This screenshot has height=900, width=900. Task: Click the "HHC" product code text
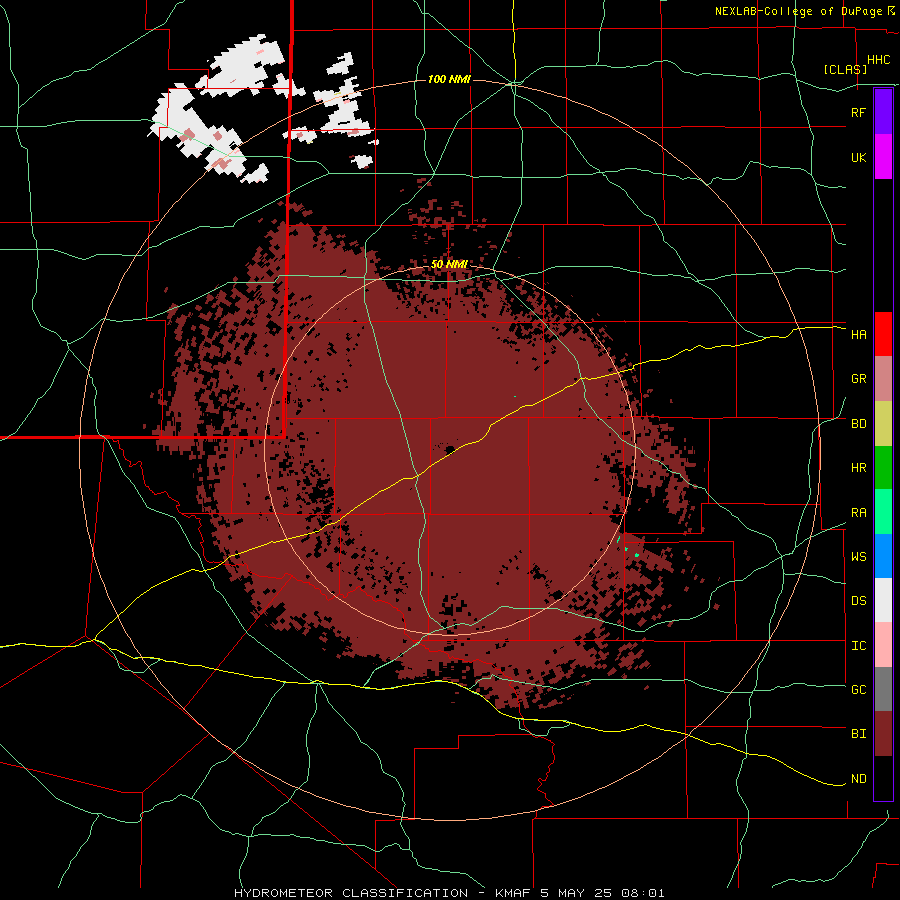pyautogui.click(x=879, y=60)
